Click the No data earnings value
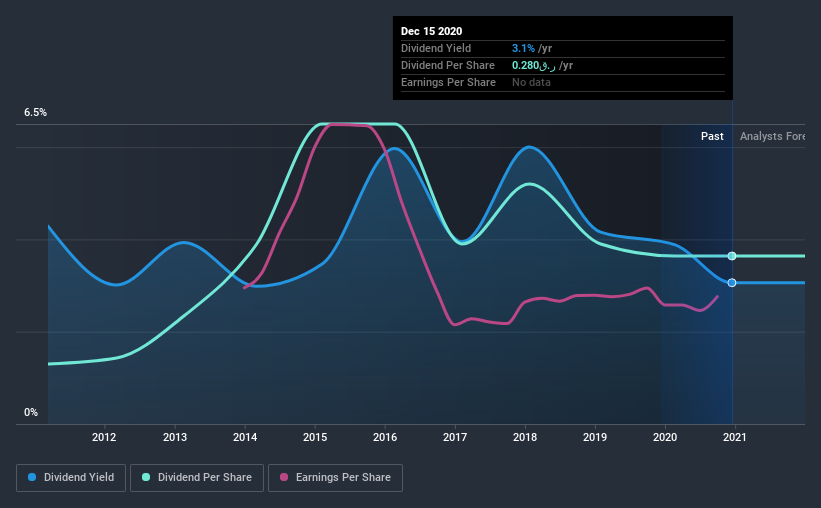This screenshot has height=508, width=821. coord(531,82)
